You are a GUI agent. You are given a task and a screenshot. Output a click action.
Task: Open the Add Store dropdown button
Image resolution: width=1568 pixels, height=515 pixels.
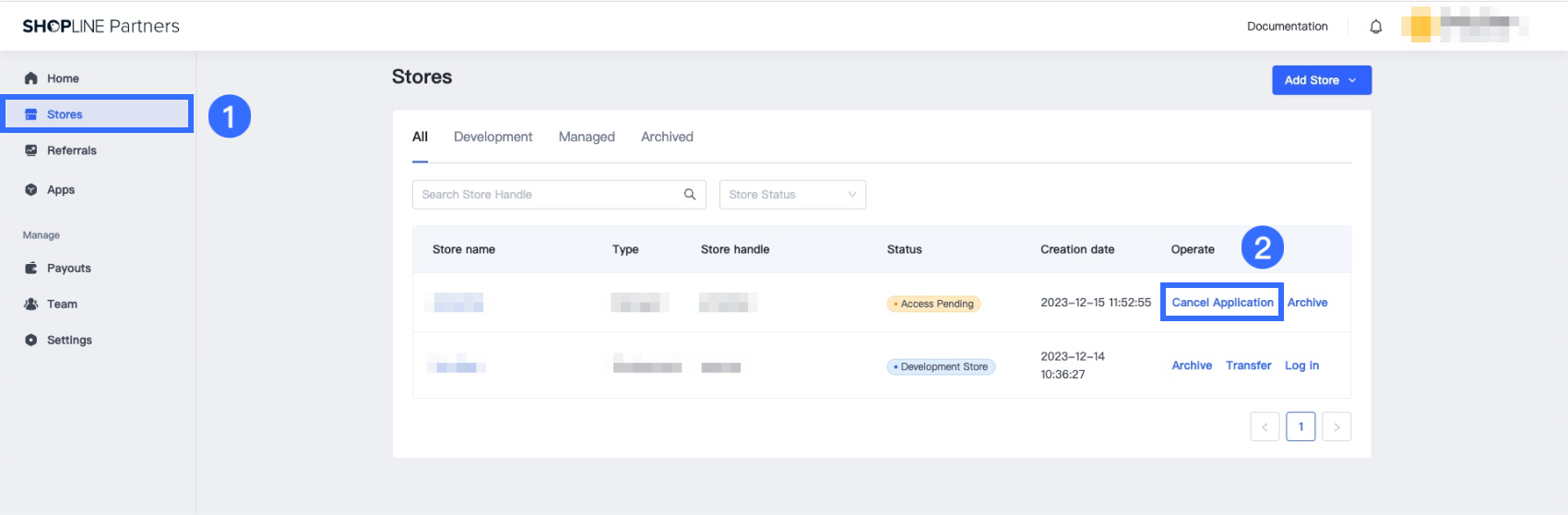tap(1321, 80)
